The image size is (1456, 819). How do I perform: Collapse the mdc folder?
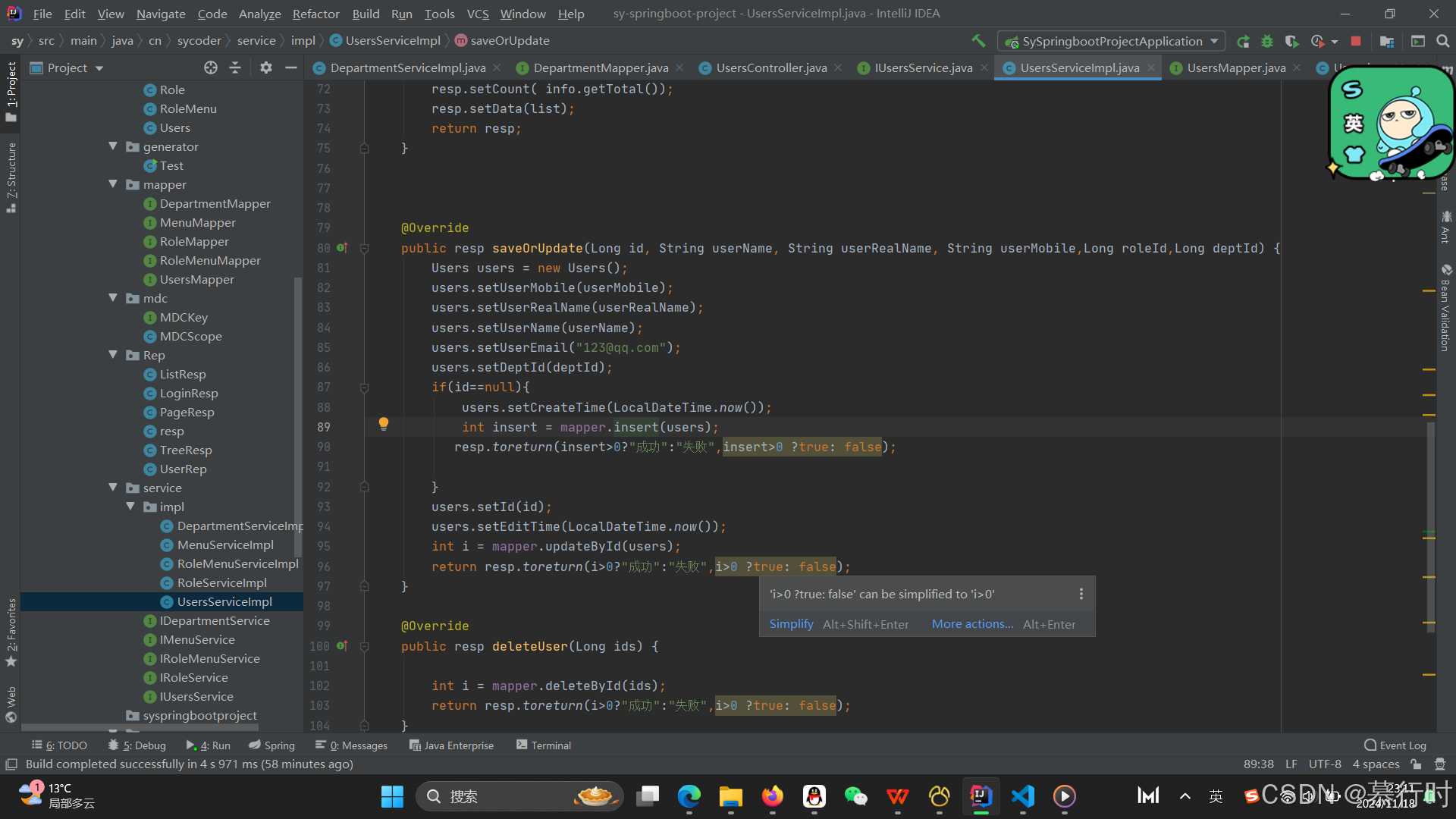(113, 298)
